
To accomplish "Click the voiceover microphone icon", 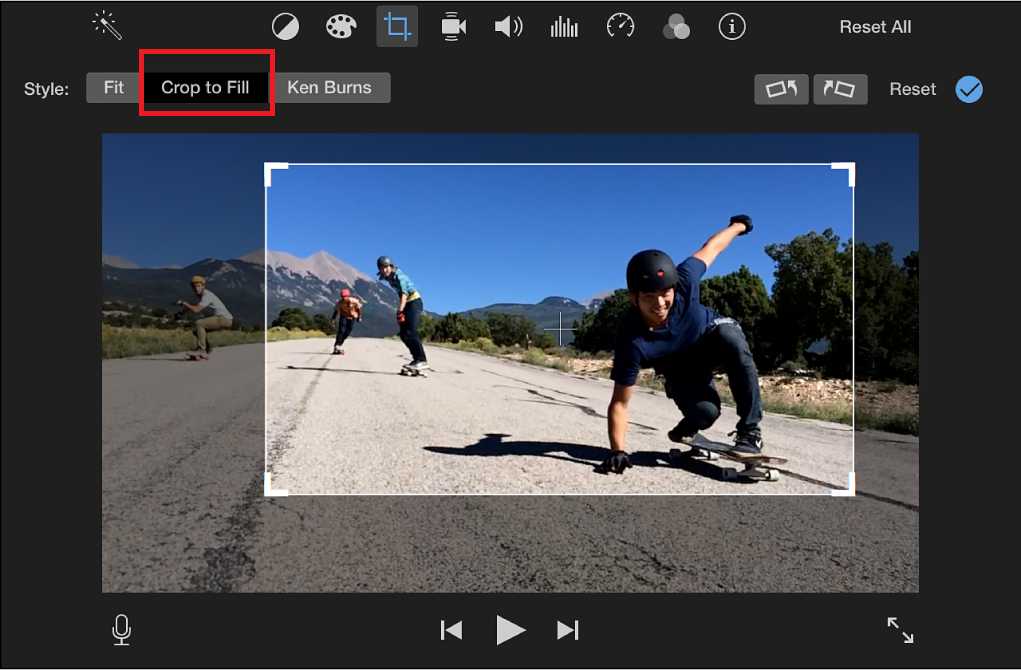I will 121,630.
